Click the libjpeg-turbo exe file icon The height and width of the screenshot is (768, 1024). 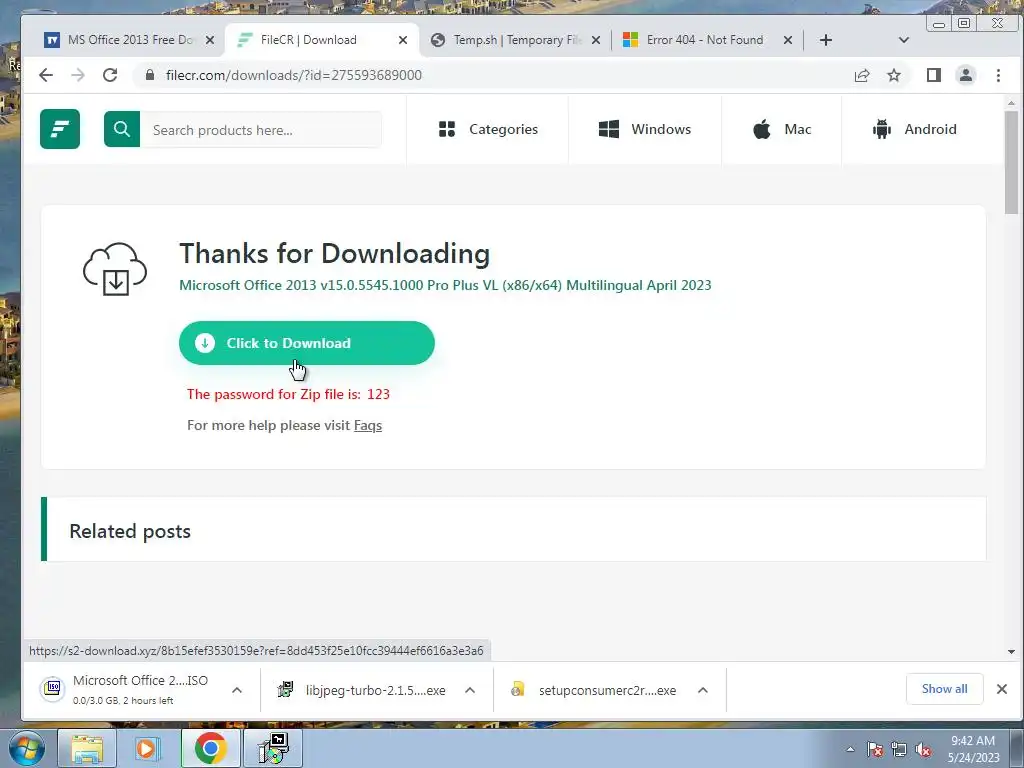click(x=285, y=690)
